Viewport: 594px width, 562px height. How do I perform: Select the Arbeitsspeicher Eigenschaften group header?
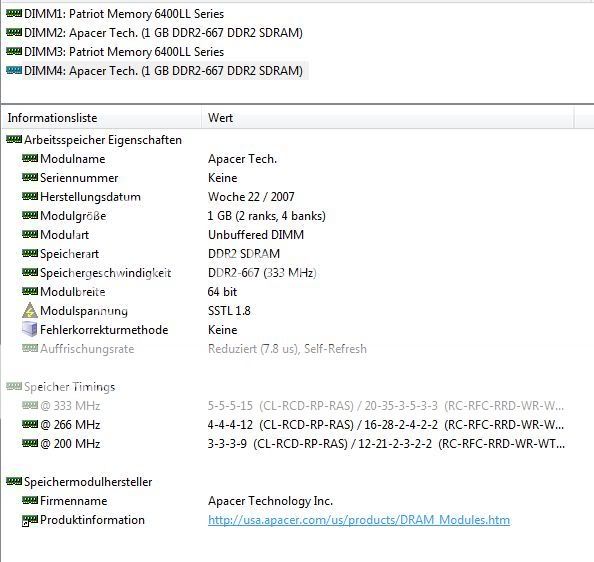pos(94,140)
